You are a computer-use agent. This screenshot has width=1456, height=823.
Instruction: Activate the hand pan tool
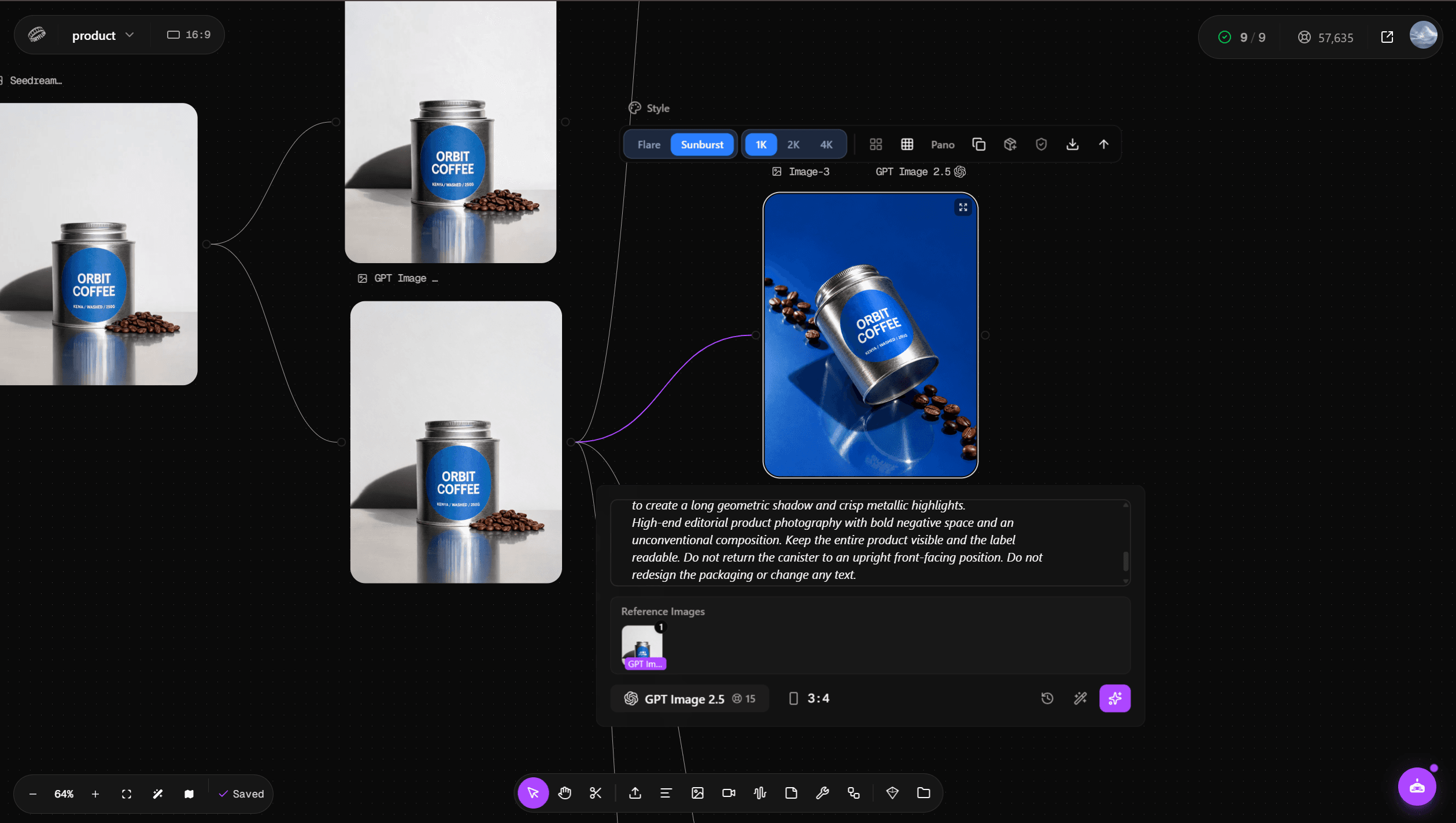(x=565, y=793)
